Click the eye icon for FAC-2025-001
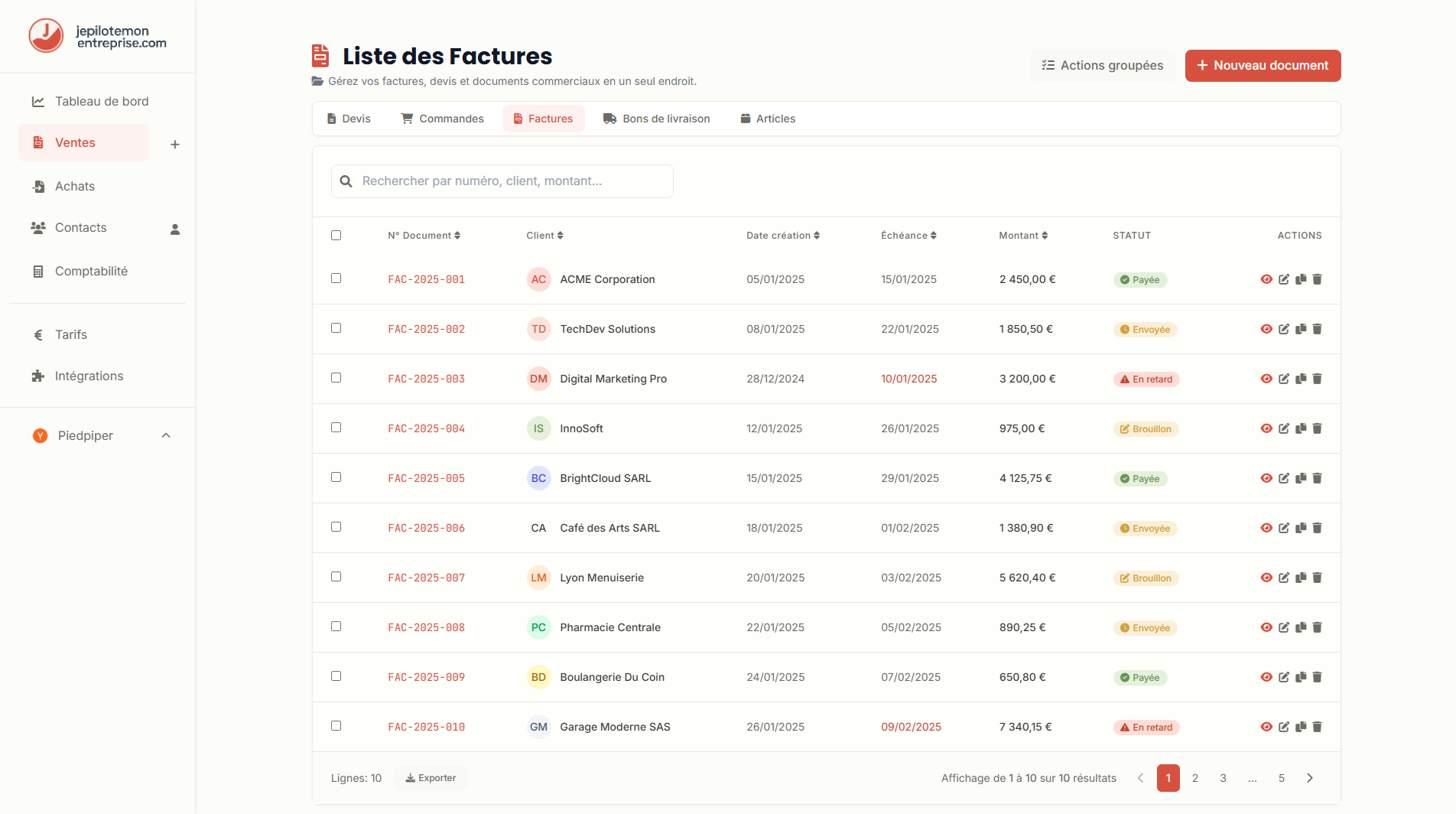 (x=1266, y=279)
